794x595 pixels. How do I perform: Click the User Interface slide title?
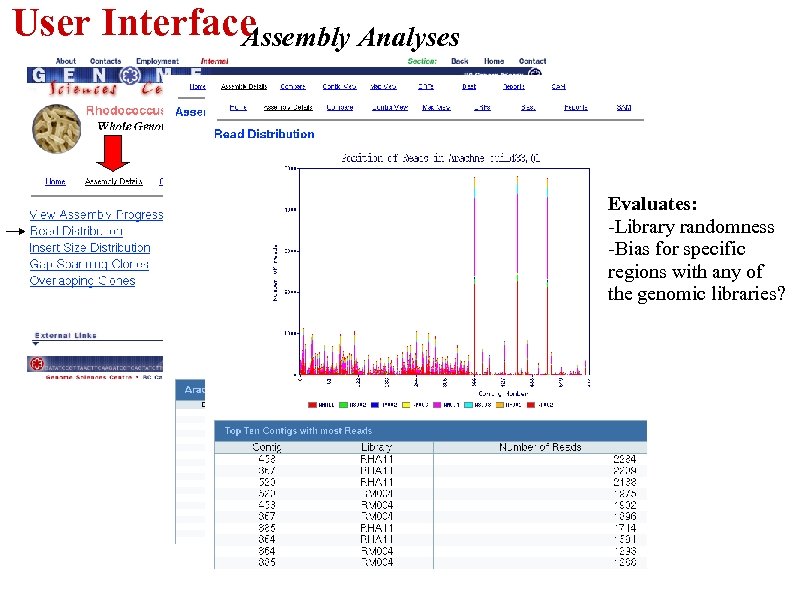134,23
